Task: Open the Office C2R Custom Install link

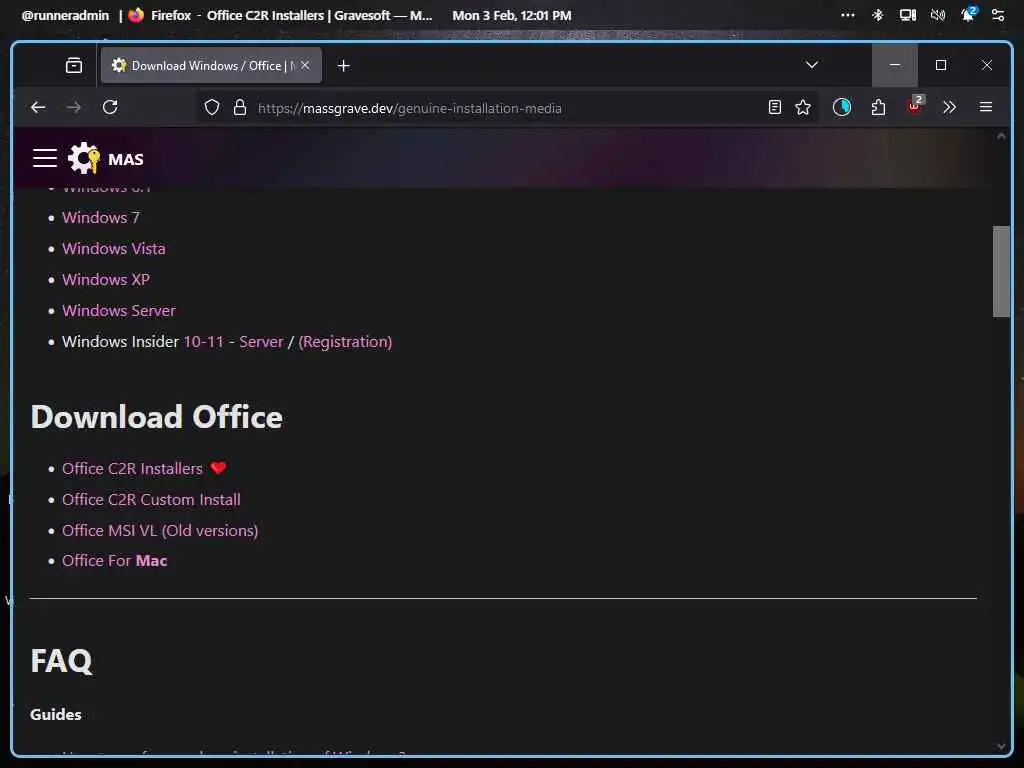Action: pos(151,500)
